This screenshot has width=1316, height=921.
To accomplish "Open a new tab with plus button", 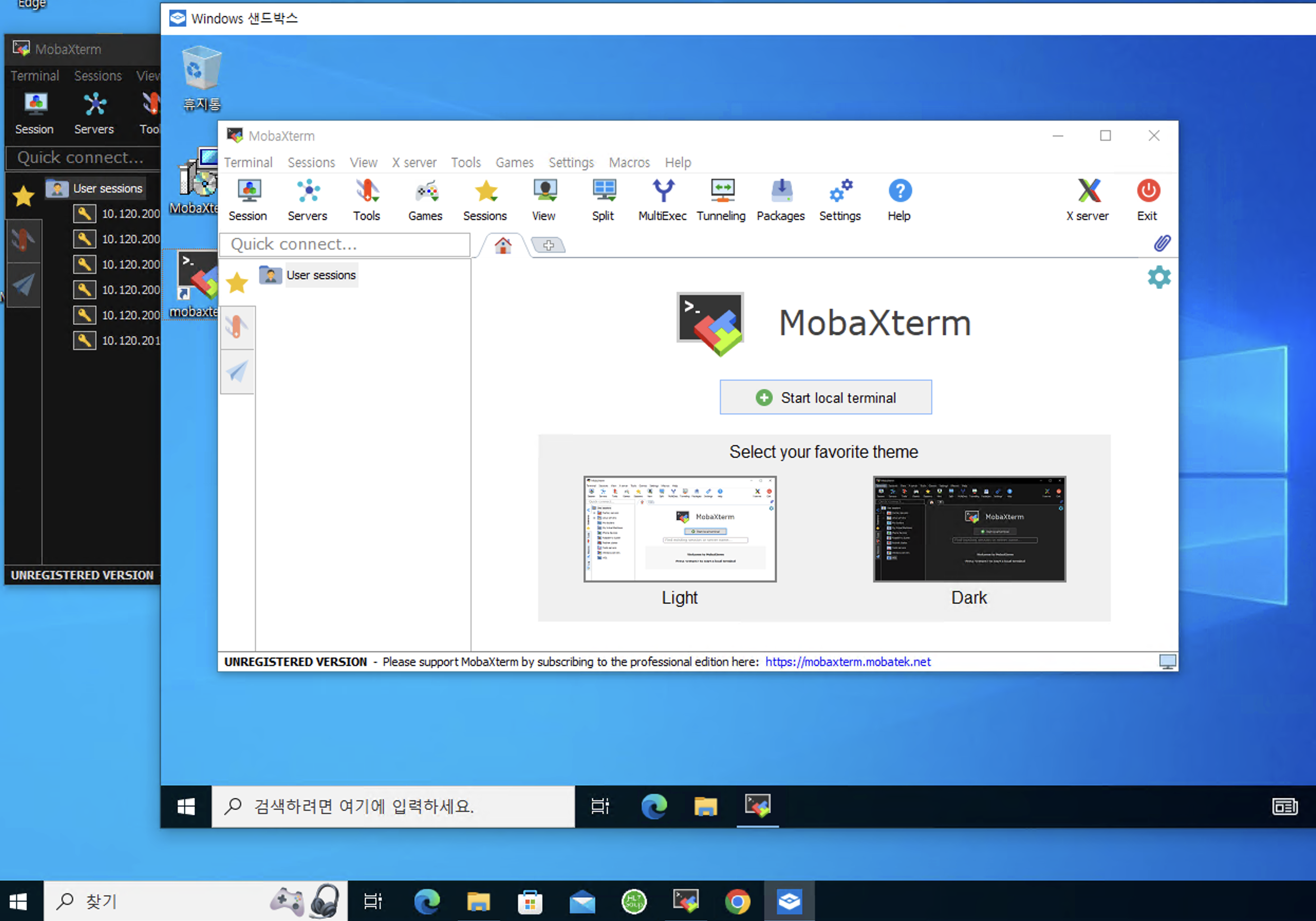I will point(548,245).
